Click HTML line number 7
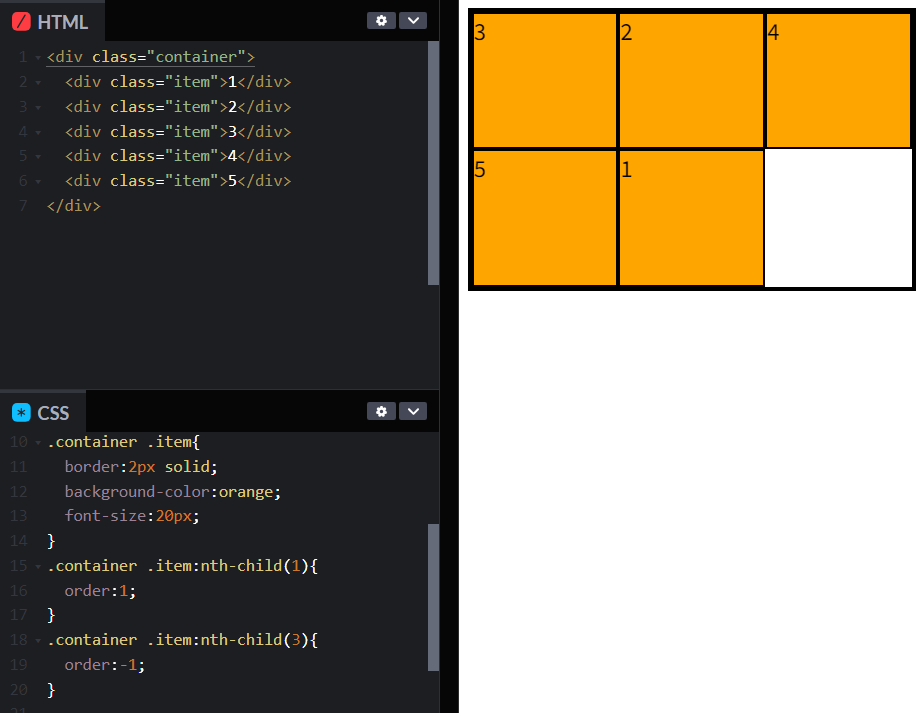The image size is (917, 713). click(23, 206)
